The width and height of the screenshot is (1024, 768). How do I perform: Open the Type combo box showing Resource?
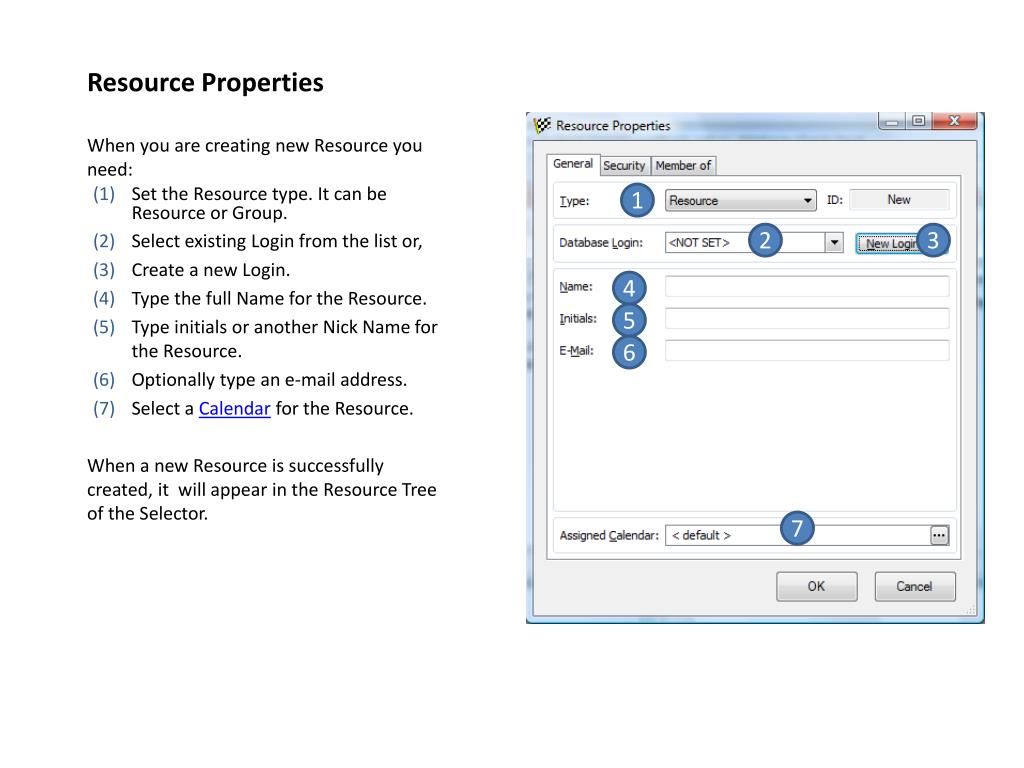[x=741, y=200]
